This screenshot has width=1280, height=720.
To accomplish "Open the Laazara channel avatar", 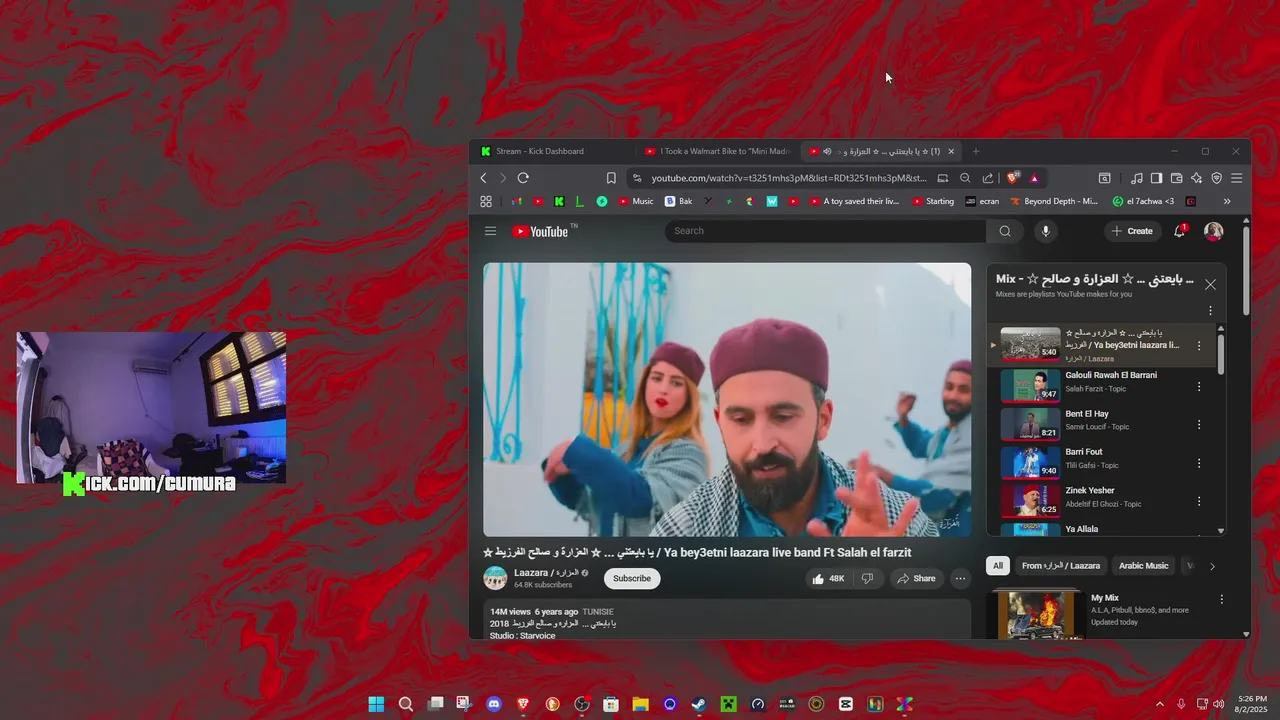I will (x=495, y=578).
